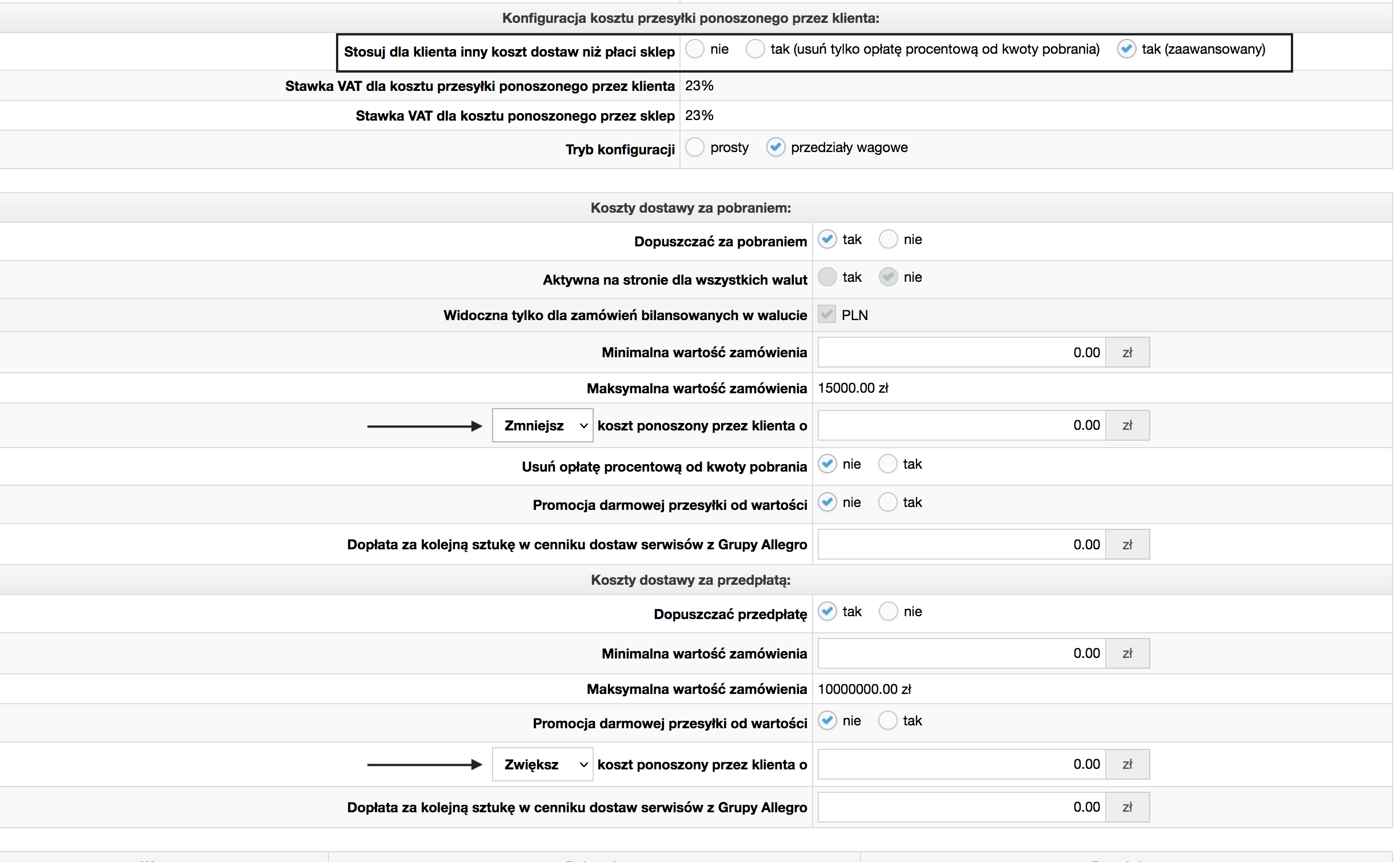Select 'nie' for different customer delivery cost

pos(694,49)
